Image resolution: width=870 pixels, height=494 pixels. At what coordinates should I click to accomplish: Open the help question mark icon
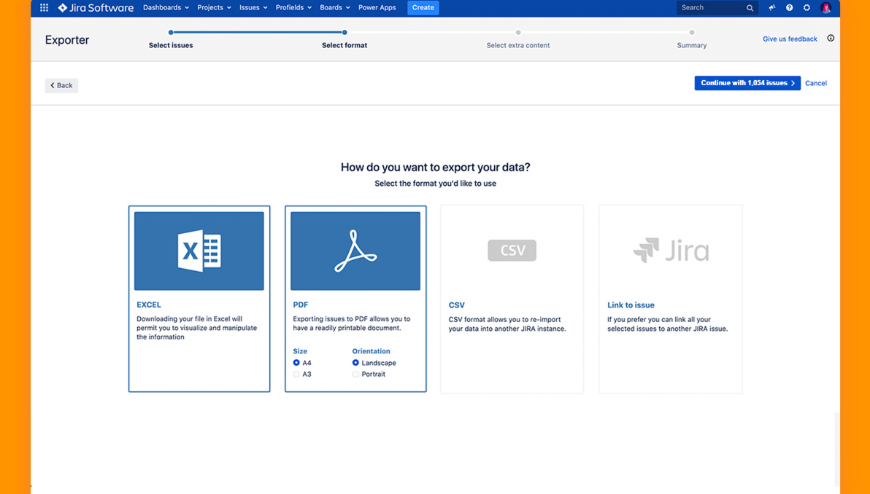pyautogui.click(x=789, y=8)
